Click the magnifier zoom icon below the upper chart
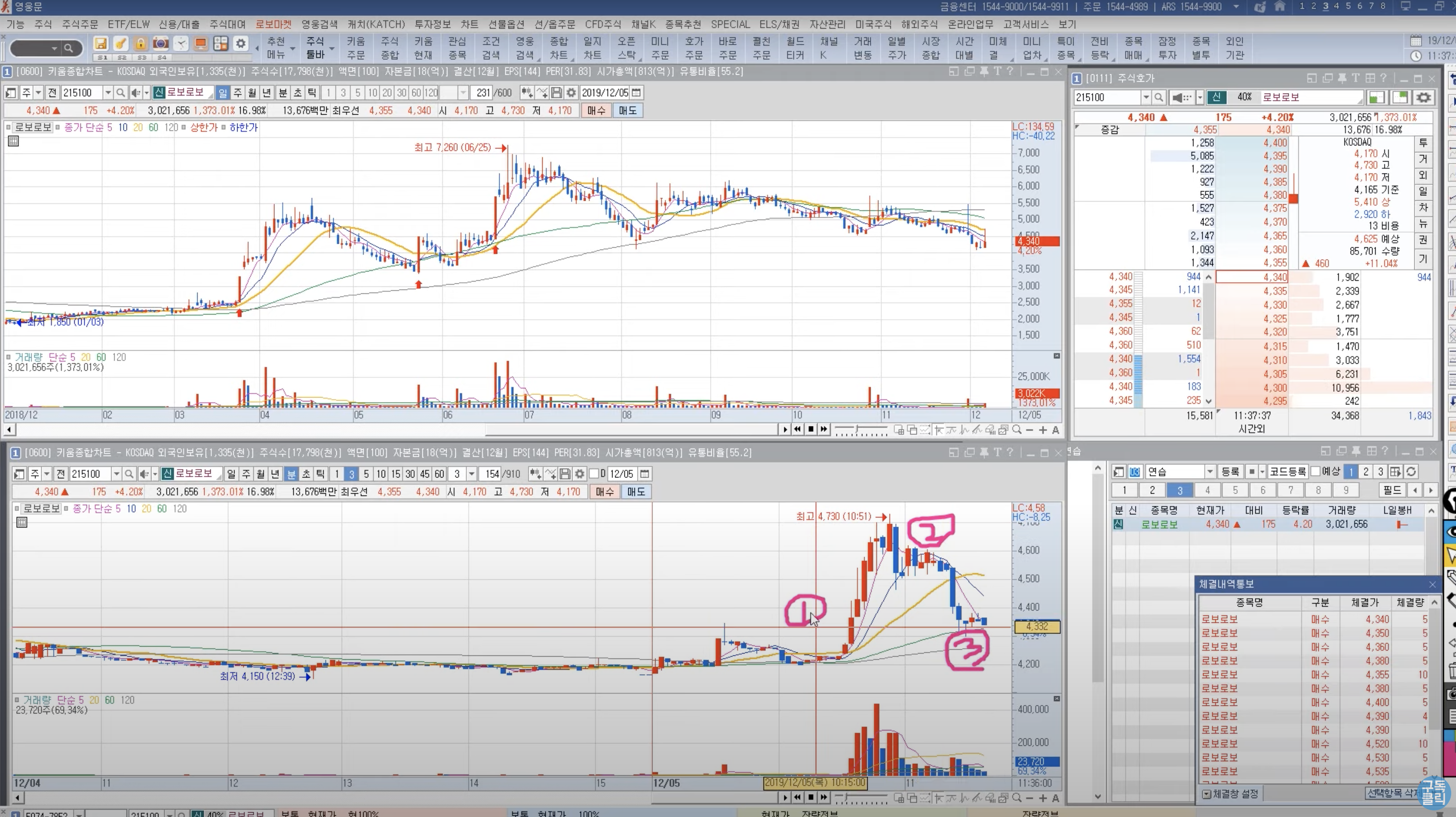 point(1017,430)
